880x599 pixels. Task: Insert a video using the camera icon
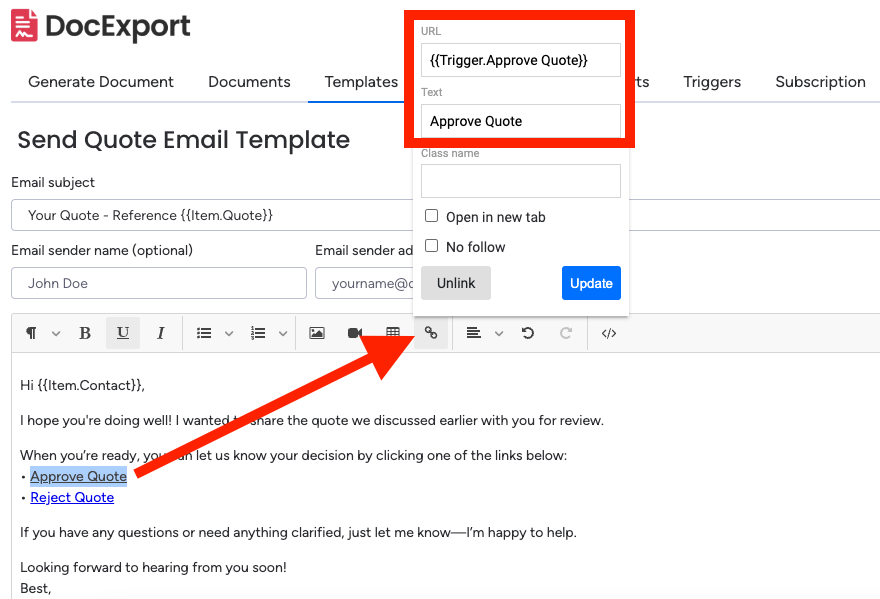355,333
